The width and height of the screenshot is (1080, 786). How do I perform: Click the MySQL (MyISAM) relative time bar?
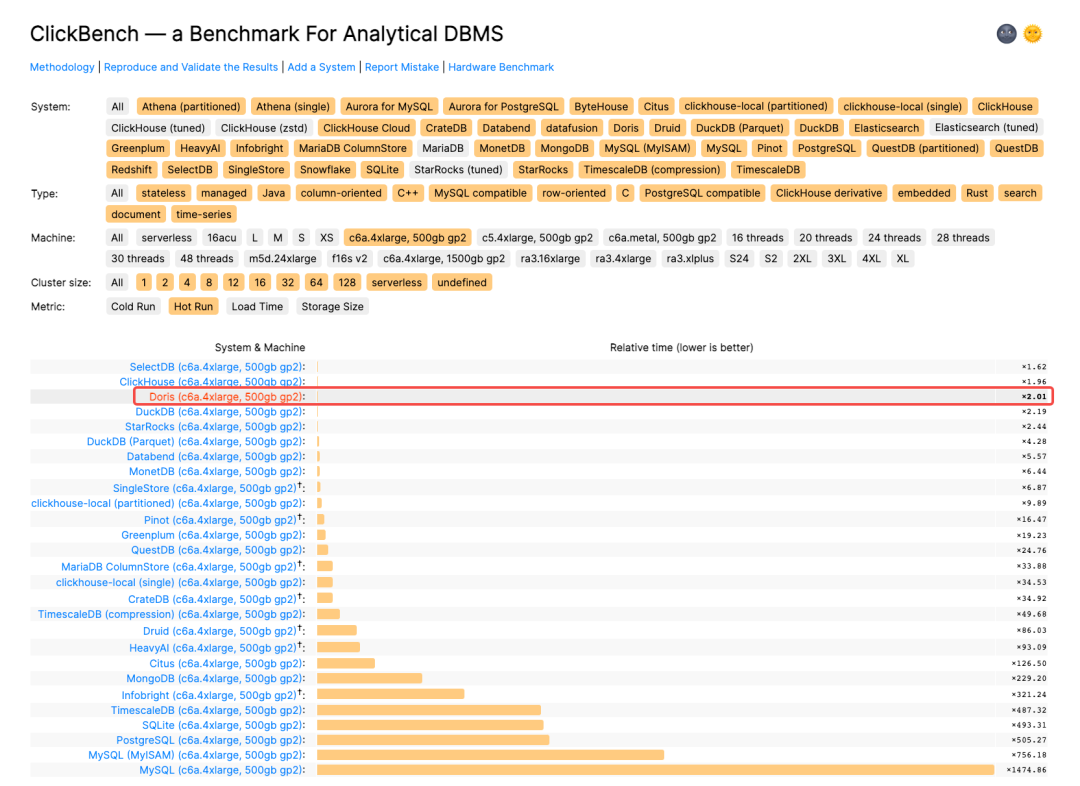click(x=490, y=755)
